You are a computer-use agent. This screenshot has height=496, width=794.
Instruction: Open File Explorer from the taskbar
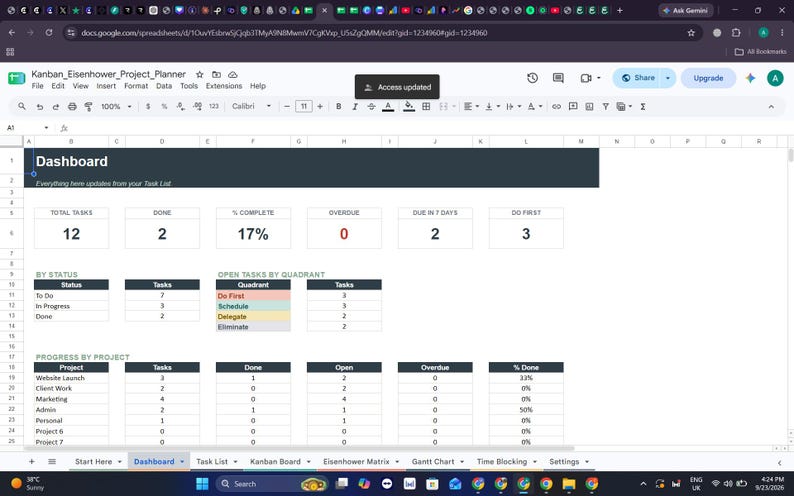coord(569,484)
